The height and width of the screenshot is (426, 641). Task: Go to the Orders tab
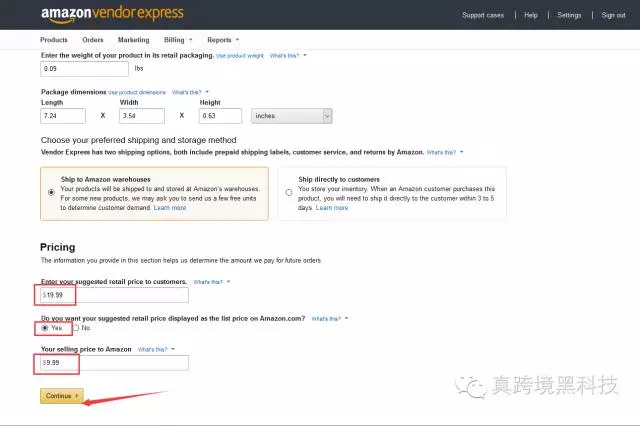pos(93,40)
